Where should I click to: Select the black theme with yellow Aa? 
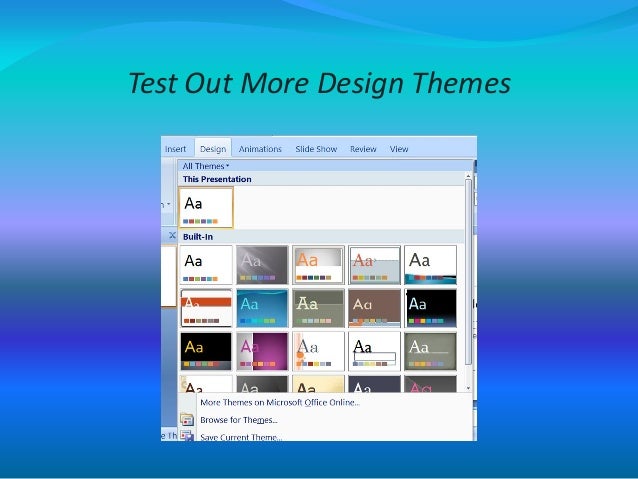[x=206, y=351]
